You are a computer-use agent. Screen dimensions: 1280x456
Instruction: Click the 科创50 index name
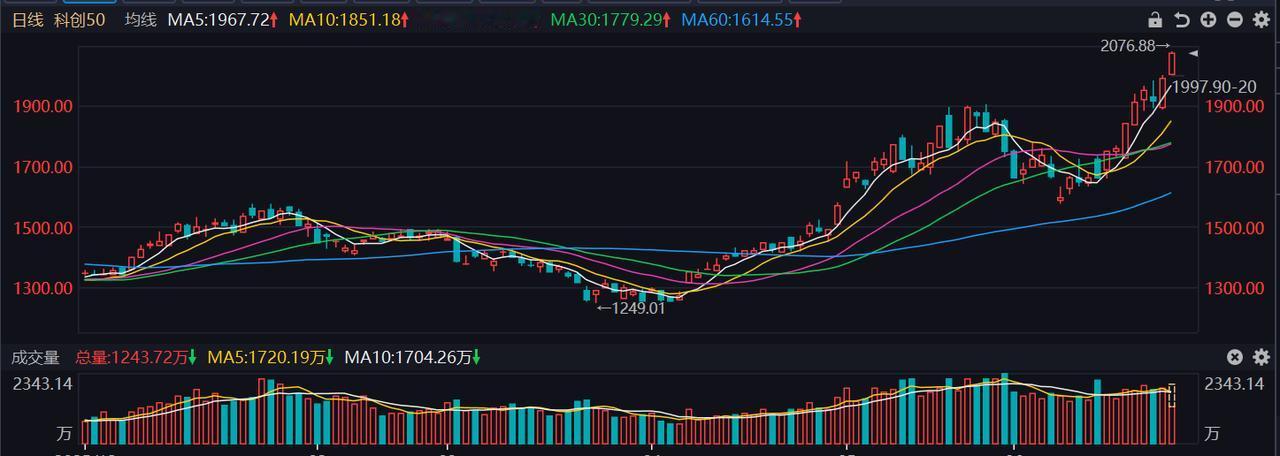point(81,20)
